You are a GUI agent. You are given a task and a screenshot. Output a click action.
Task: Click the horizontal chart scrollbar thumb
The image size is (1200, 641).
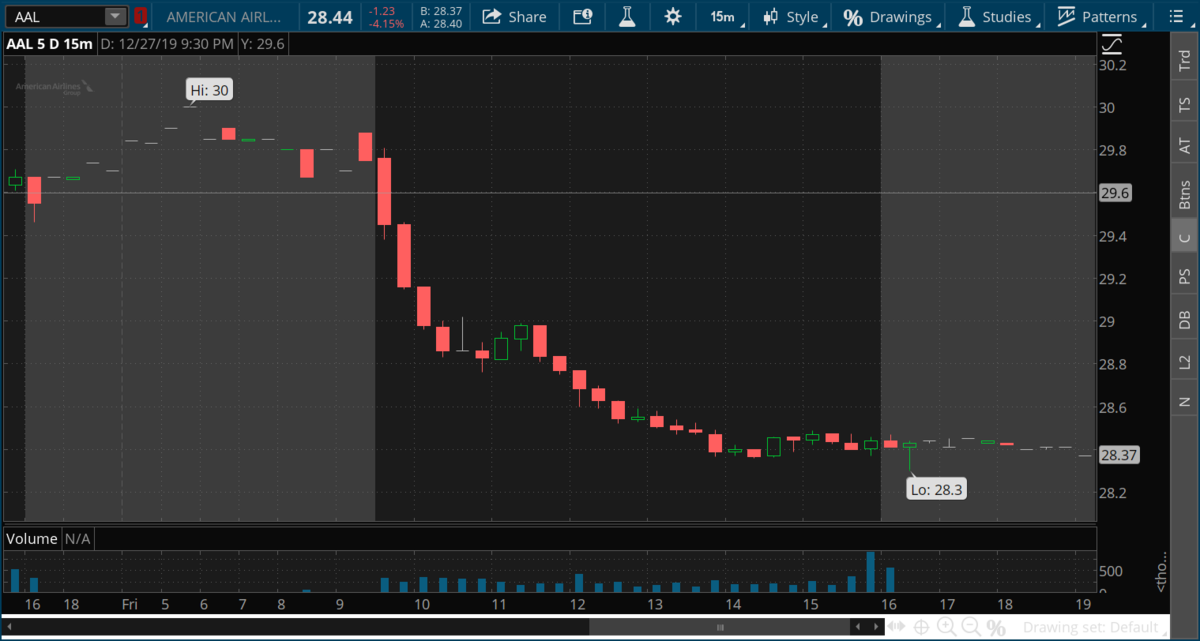(720, 627)
